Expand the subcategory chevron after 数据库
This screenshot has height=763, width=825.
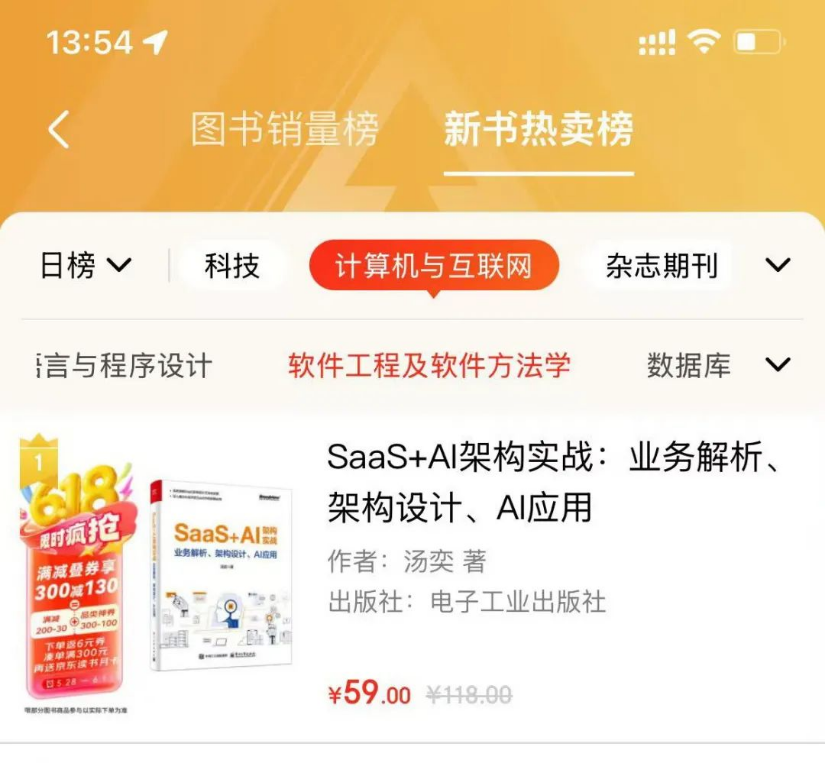point(778,364)
